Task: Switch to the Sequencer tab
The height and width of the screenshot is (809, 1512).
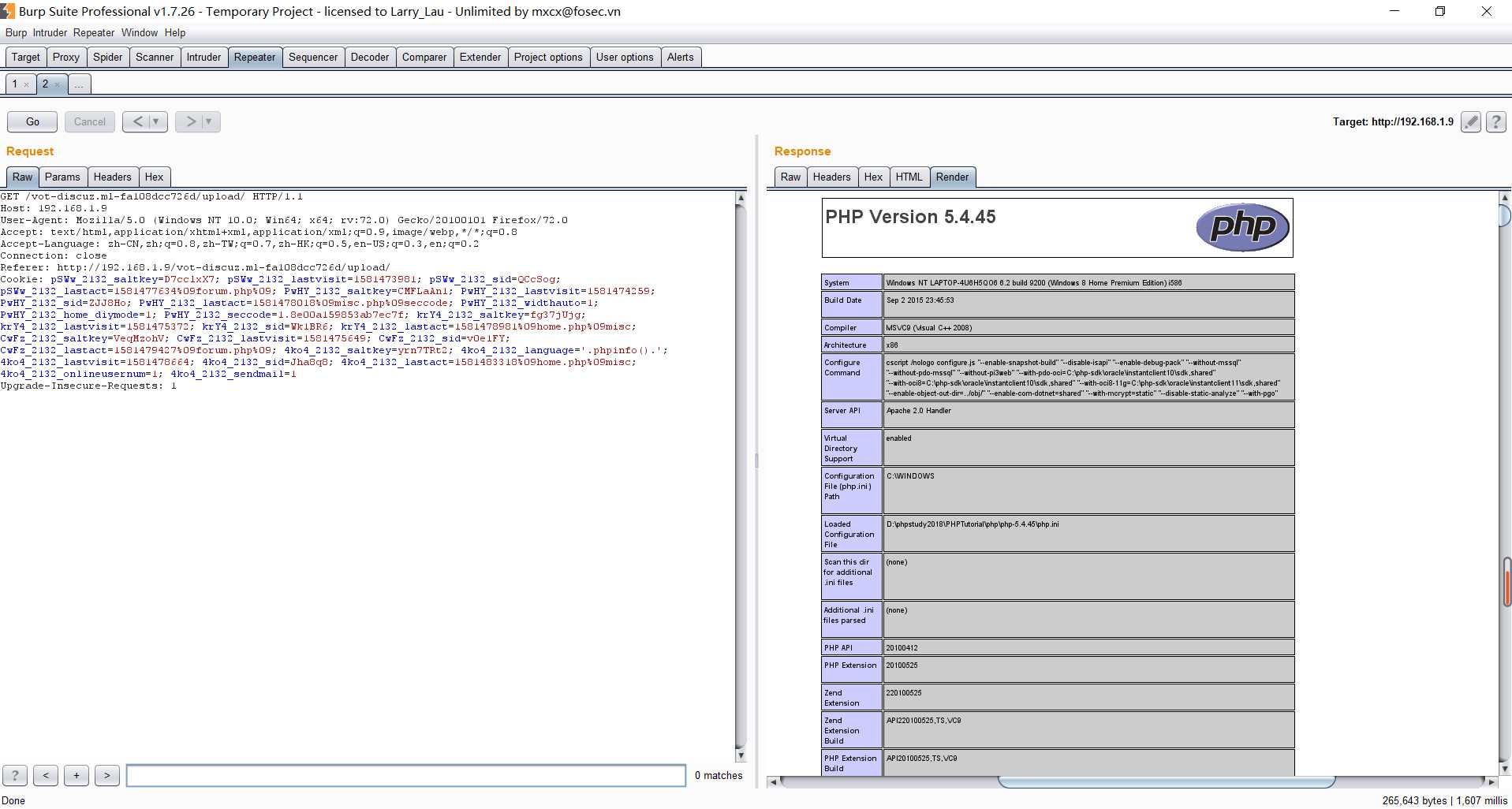Action: [x=313, y=57]
